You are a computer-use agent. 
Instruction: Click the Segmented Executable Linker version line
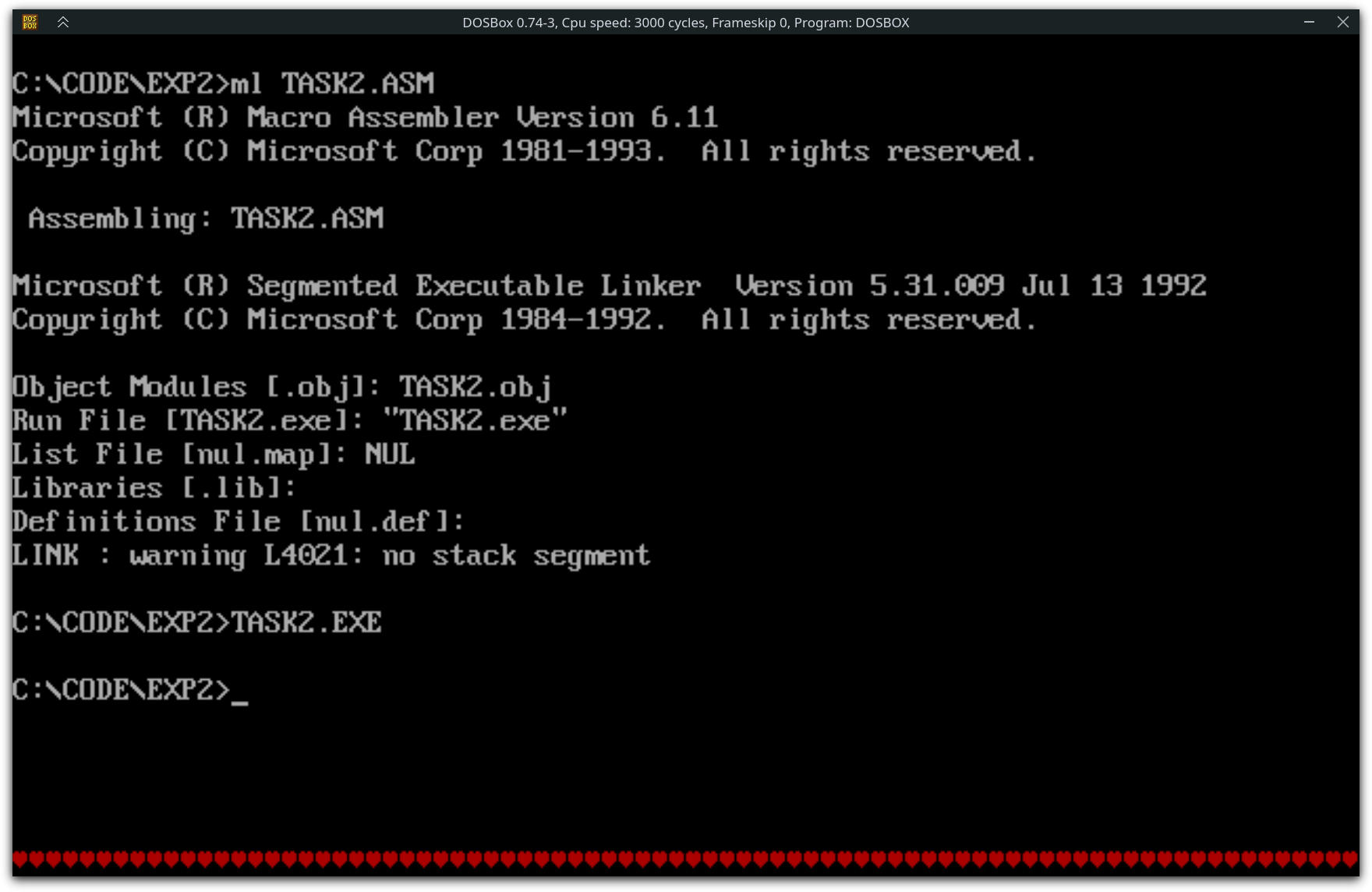(608, 286)
